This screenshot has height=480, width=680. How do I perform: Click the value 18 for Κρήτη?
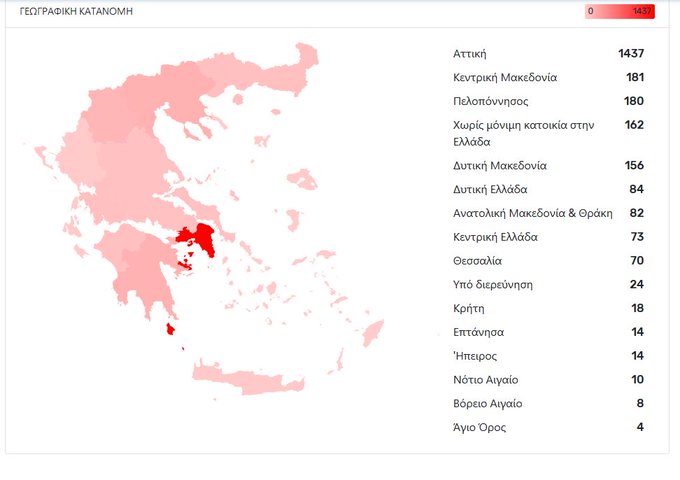638,308
